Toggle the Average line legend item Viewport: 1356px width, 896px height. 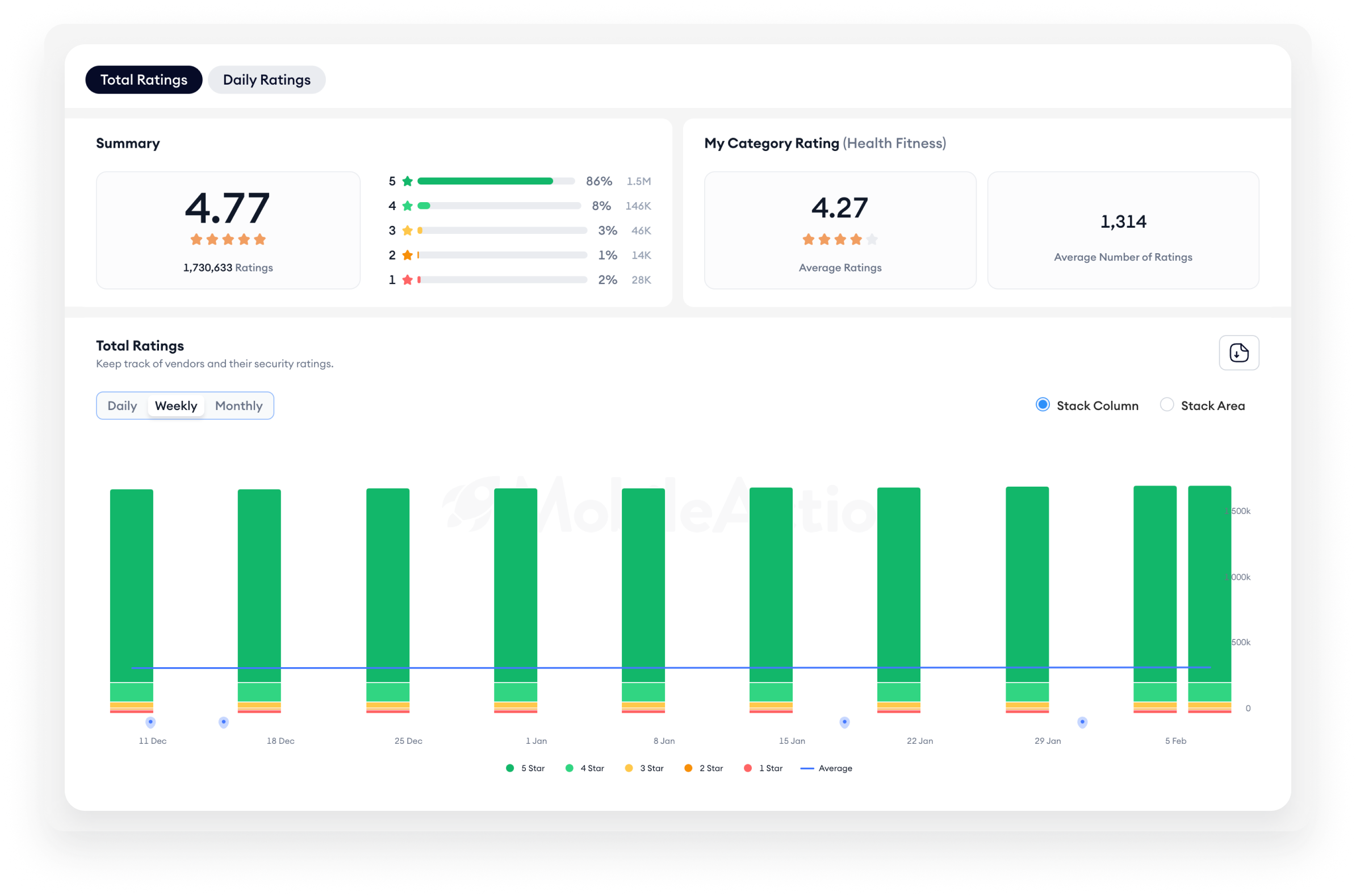[826, 768]
